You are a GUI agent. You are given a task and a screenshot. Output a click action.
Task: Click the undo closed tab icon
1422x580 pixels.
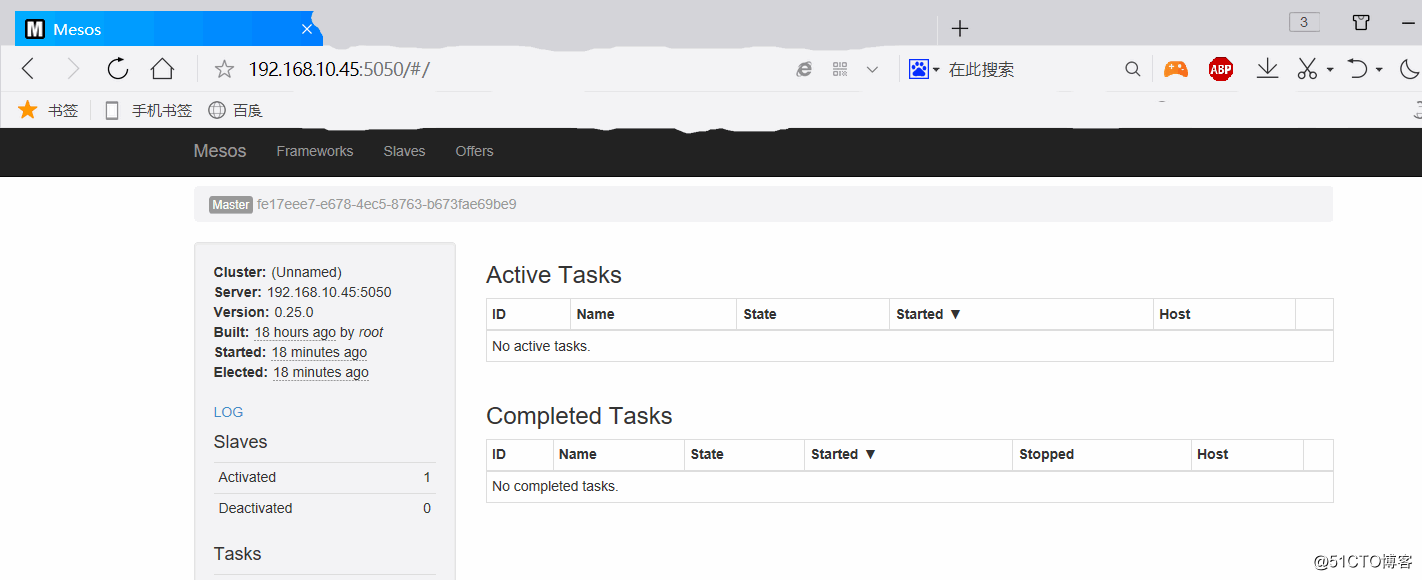(x=1357, y=69)
